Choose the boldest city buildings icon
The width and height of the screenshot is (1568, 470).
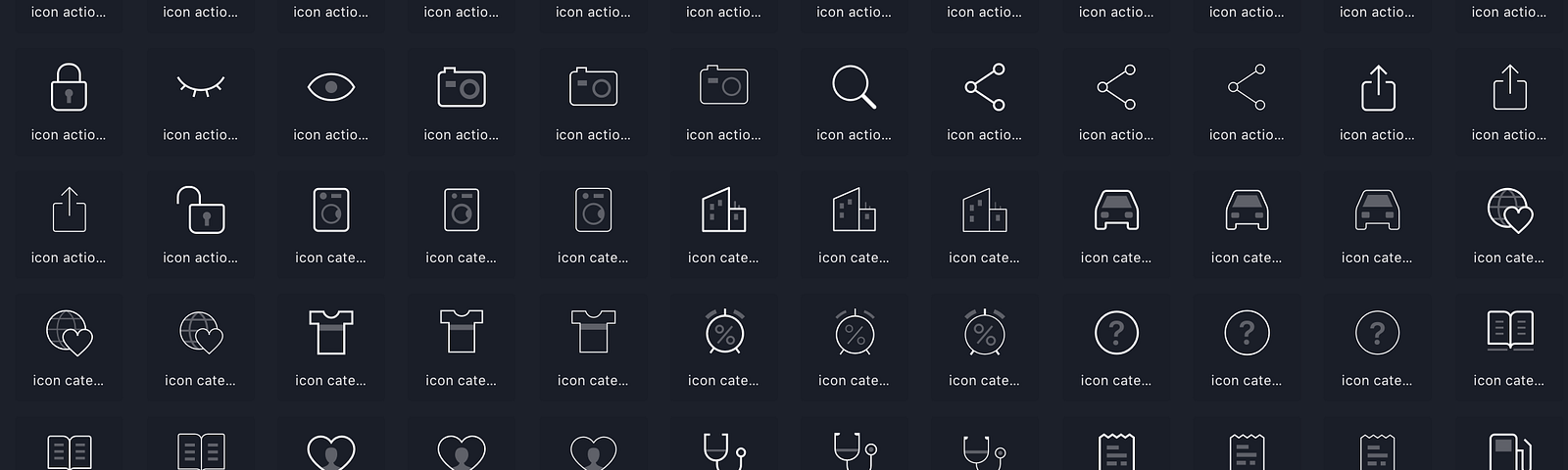tap(723, 211)
